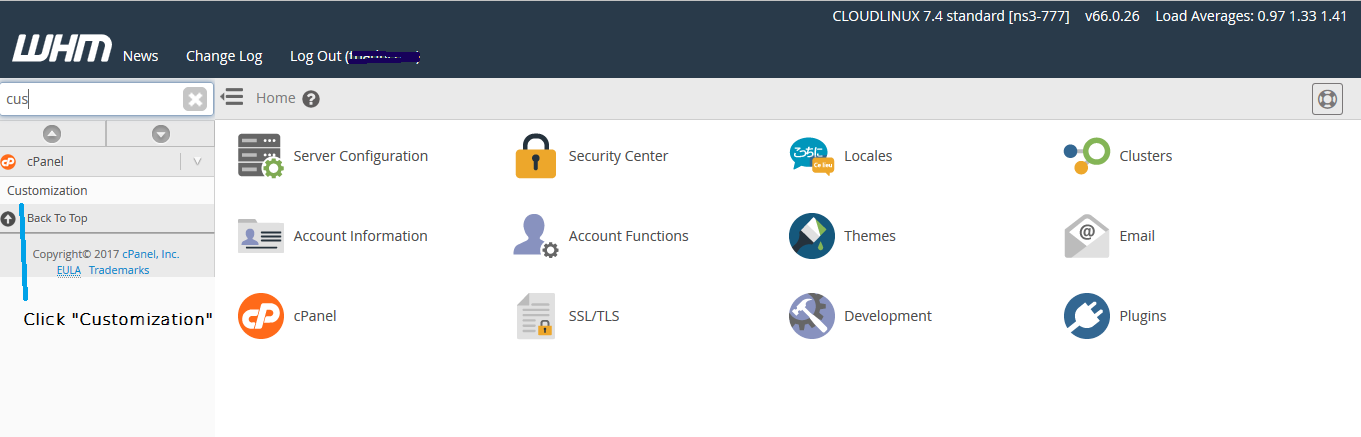
Task: Toggle the sidebar collapse menu icon
Action: (x=232, y=97)
